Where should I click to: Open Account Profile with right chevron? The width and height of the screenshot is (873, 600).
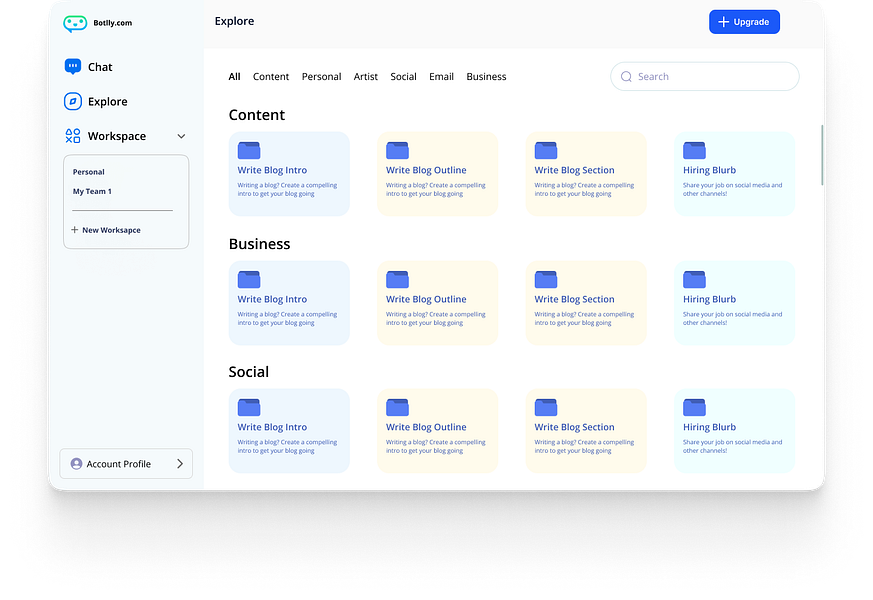[x=180, y=464]
